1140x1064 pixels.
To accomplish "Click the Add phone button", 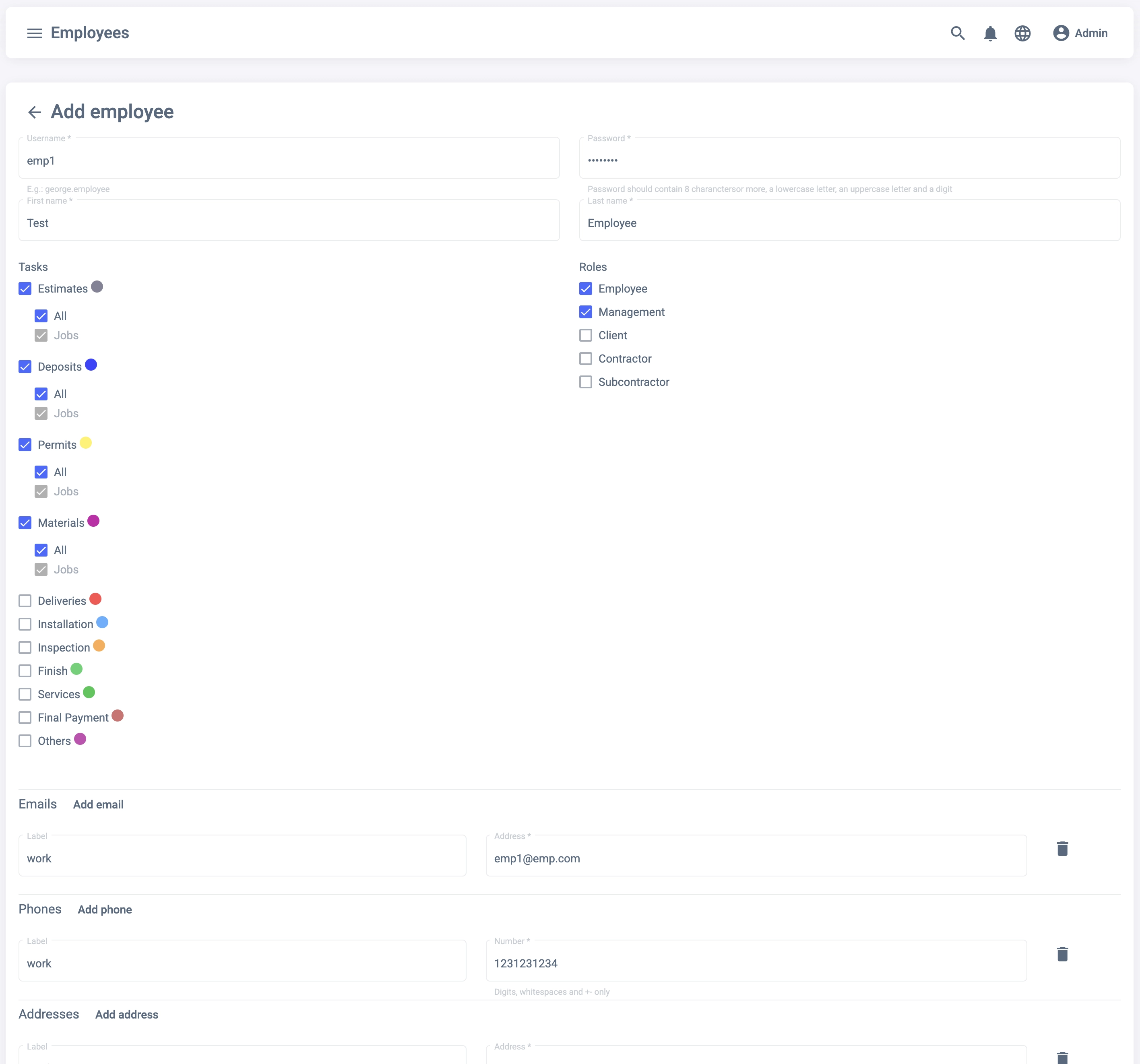I will coord(104,909).
